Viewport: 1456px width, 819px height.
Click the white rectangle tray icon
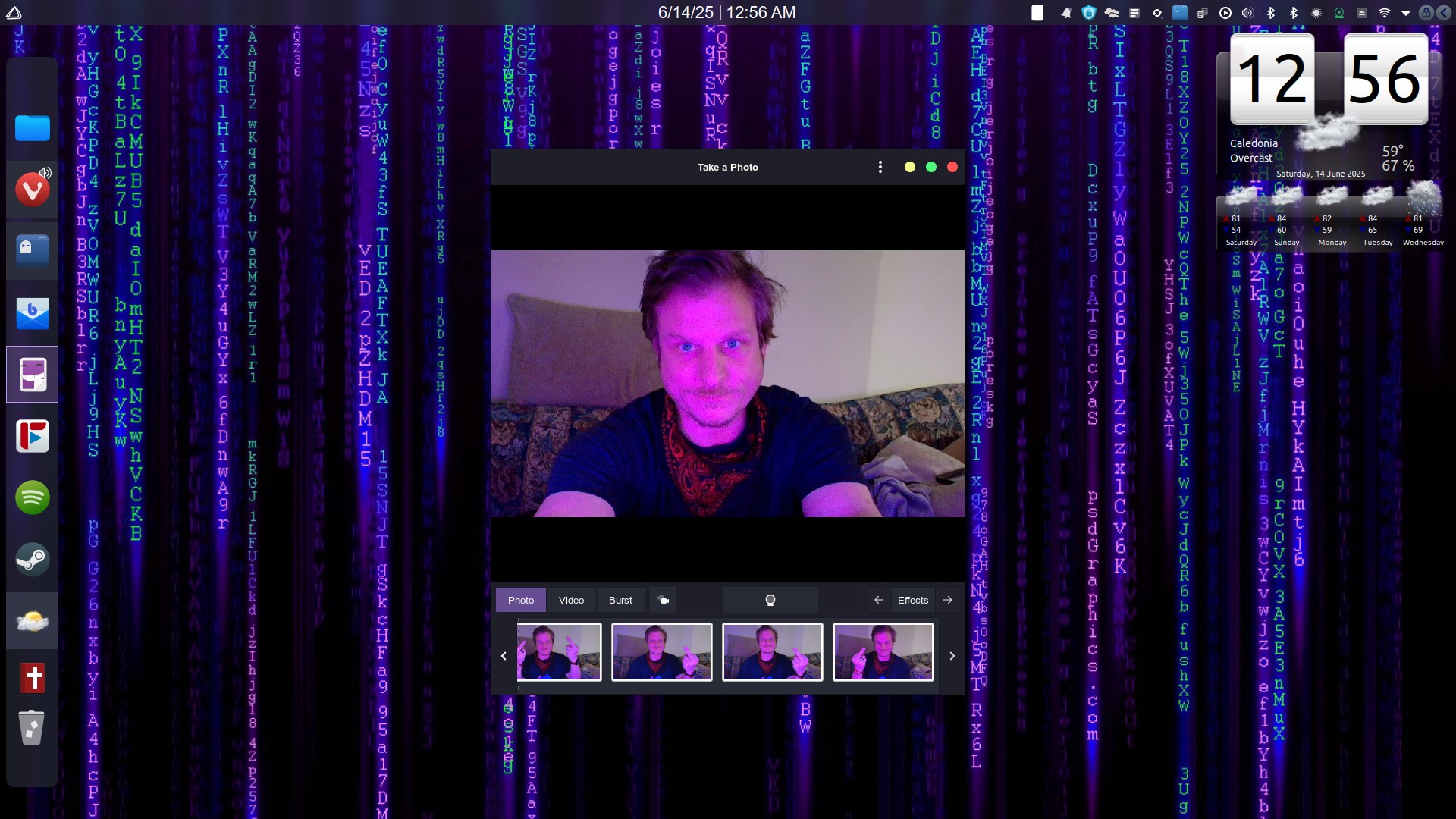[x=1037, y=13]
